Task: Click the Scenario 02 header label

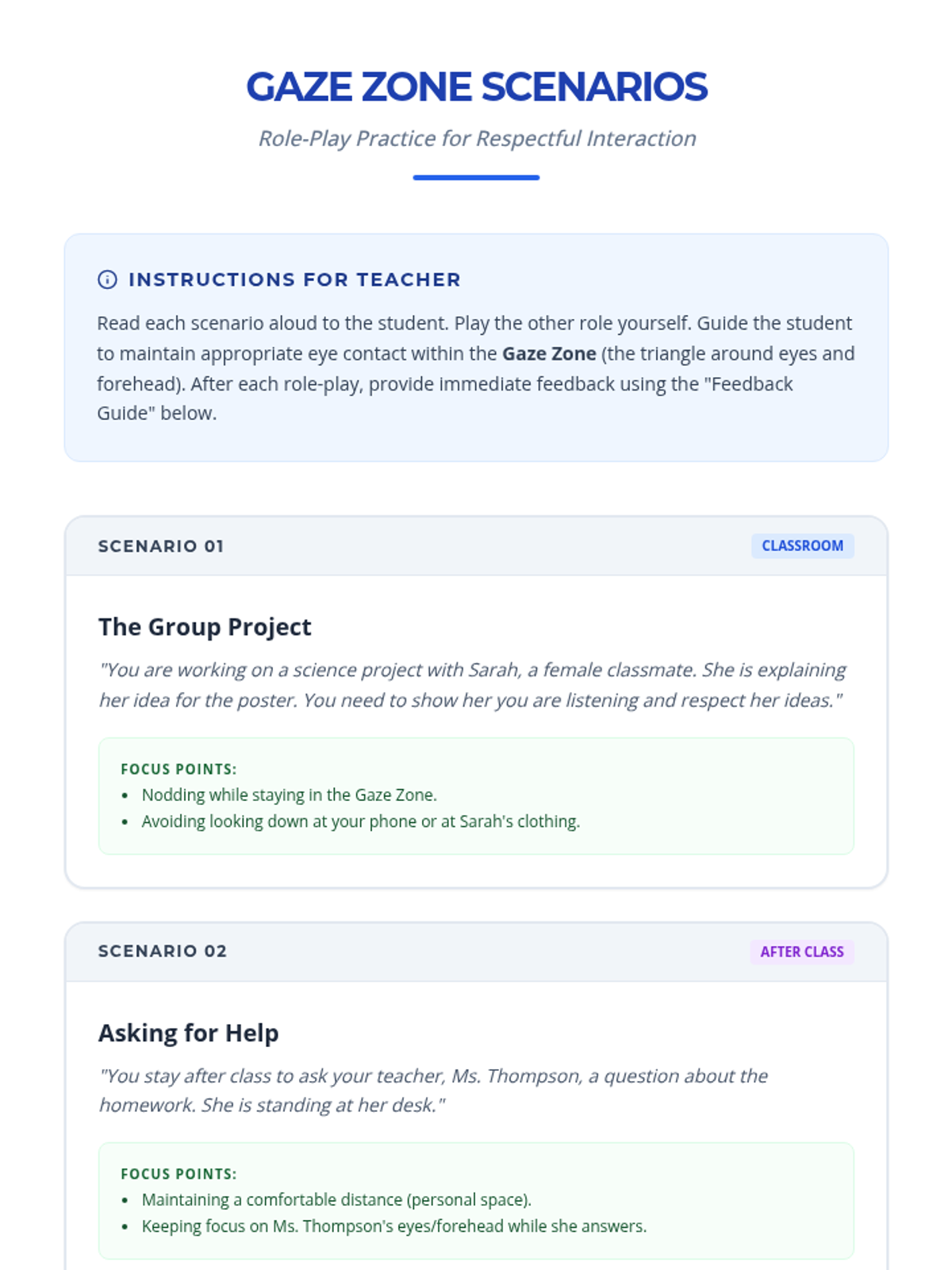Action: (163, 951)
